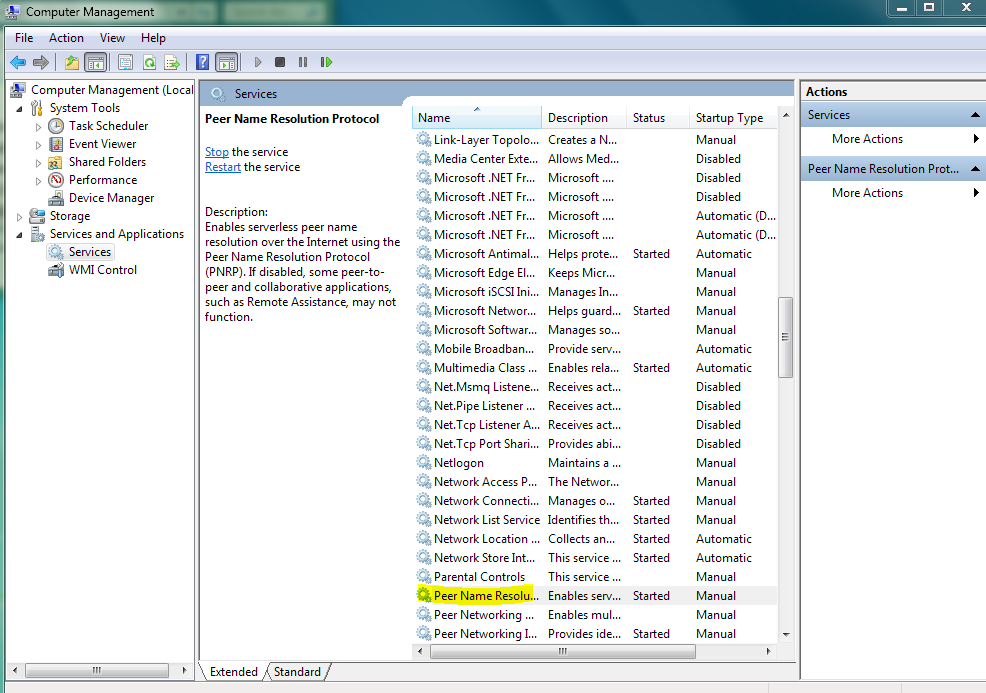Viewport: 986px width, 693px height.
Task: Open Help via blue question mark icon
Action: pyautogui.click(x=202, y=62)
